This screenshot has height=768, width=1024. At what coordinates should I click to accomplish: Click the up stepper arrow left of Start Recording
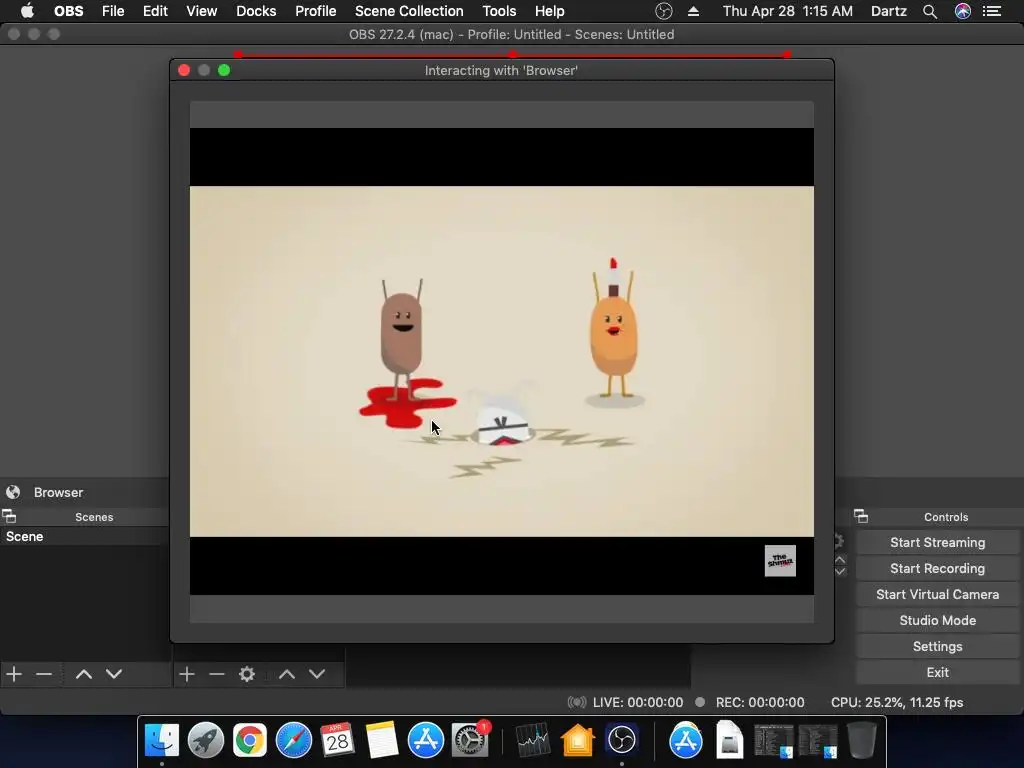pos(840,560)
